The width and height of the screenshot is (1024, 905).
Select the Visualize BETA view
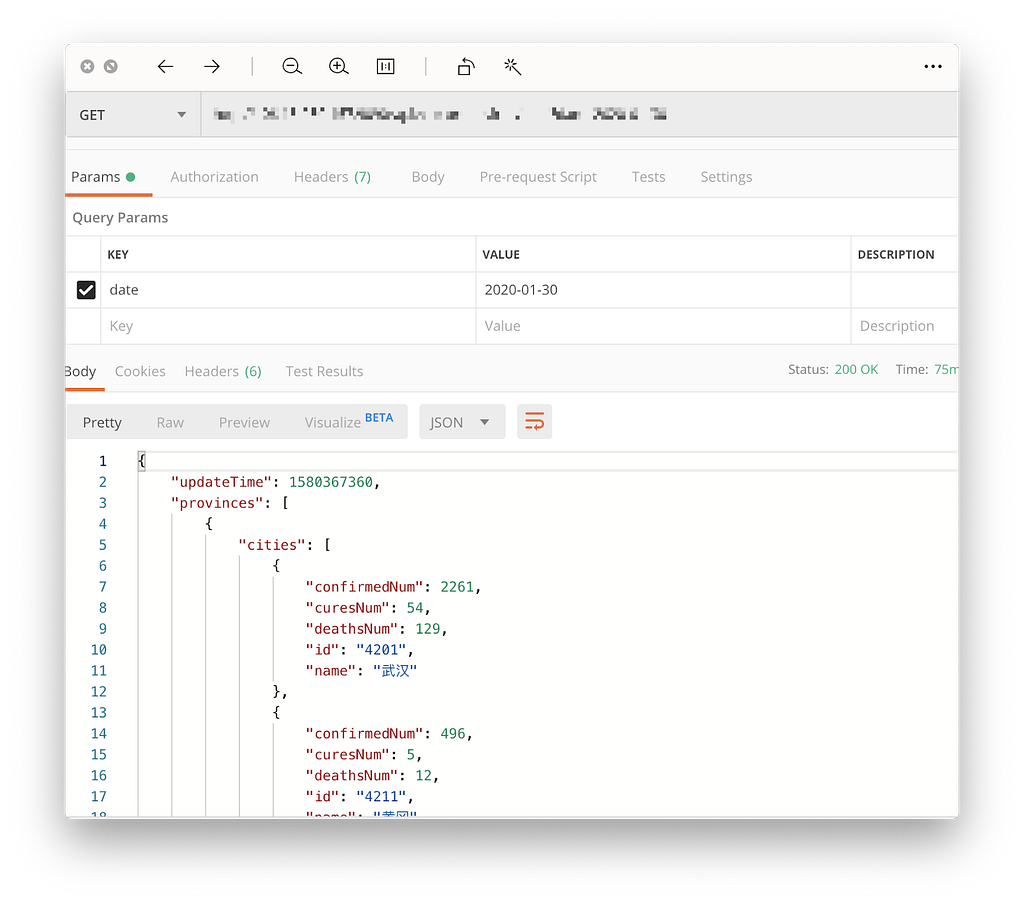pos(349,421)
